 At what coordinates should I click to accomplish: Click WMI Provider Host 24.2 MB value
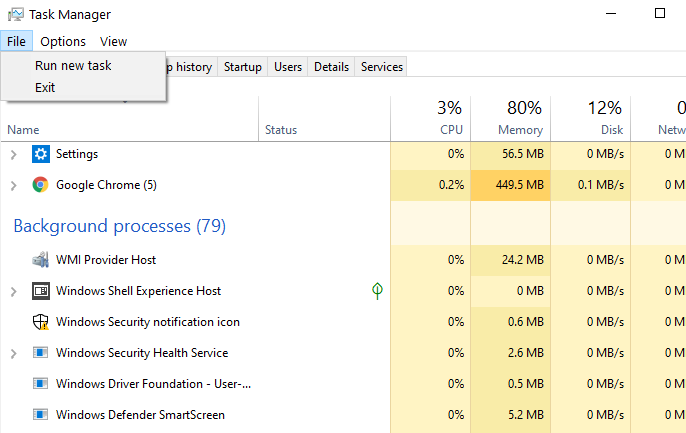(x=522, y=260)
